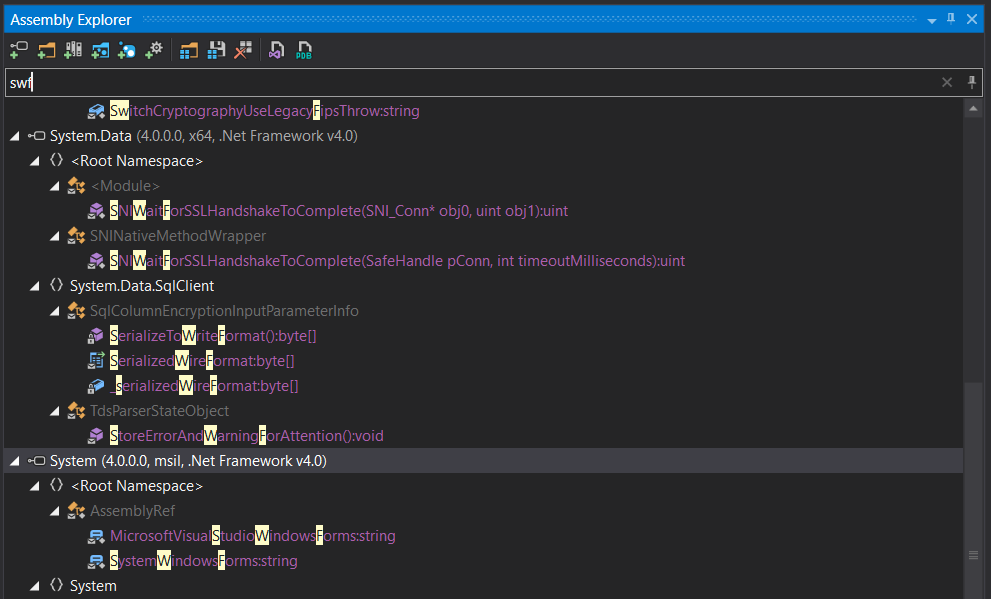Click the Explore process gear icon
Viewport: 991px width, 599px height.
click(x=154, y=50)
